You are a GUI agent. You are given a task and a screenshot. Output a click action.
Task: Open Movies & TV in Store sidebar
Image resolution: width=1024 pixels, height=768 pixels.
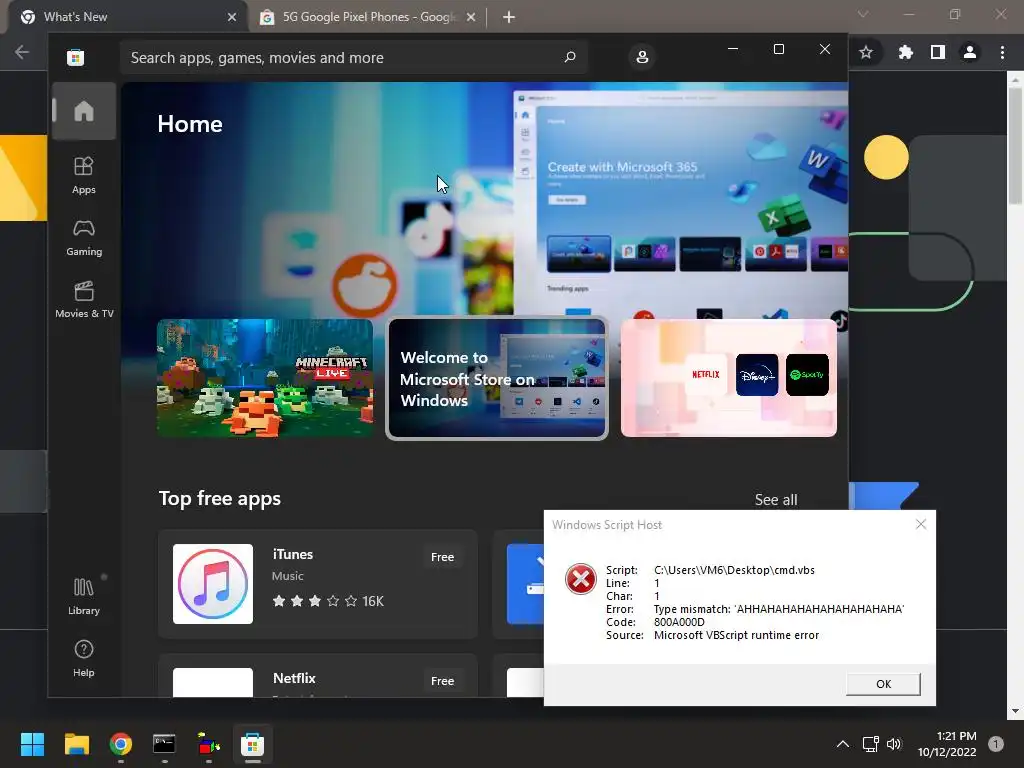tap(84, 300)
